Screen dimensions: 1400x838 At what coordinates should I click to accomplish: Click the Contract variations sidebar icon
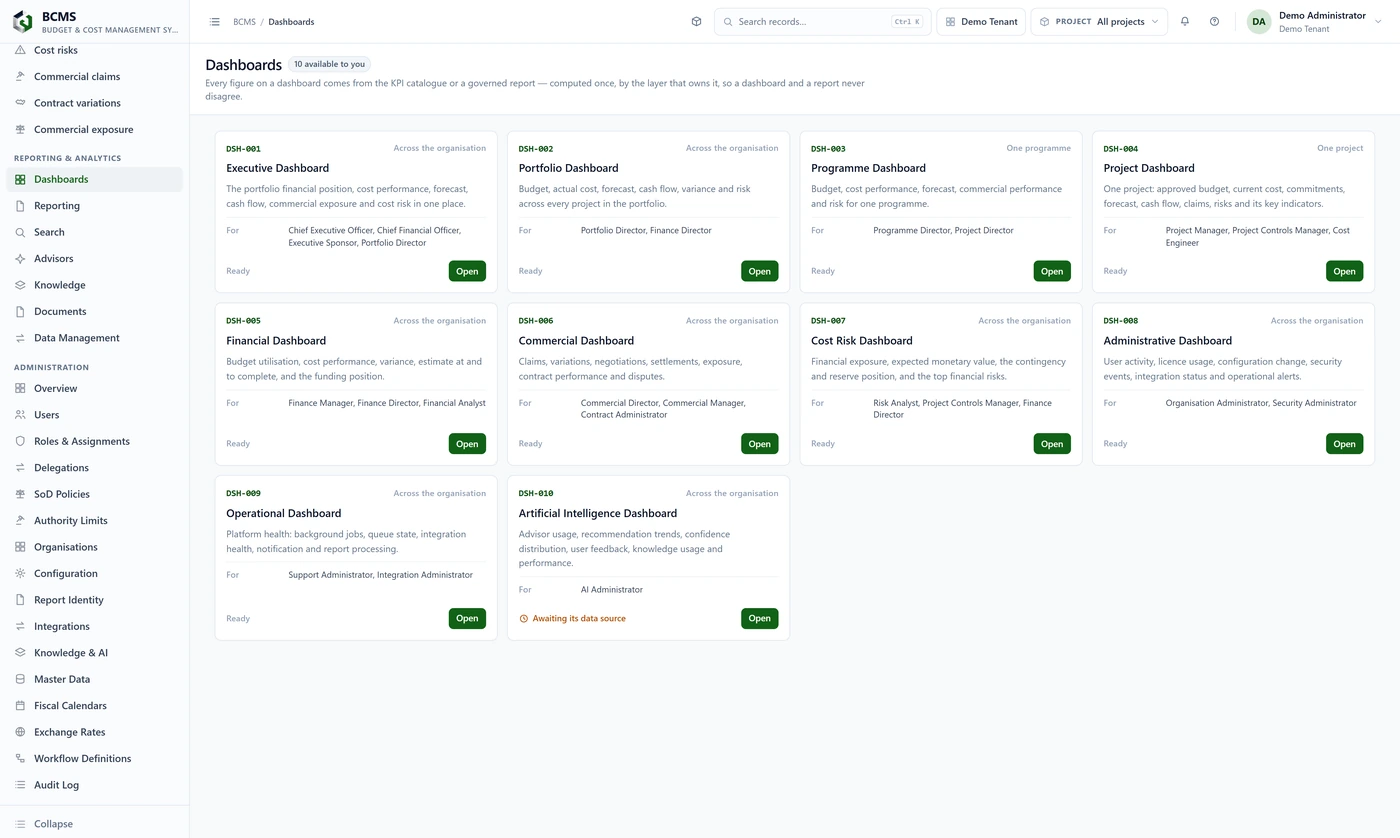click(20, 103)
